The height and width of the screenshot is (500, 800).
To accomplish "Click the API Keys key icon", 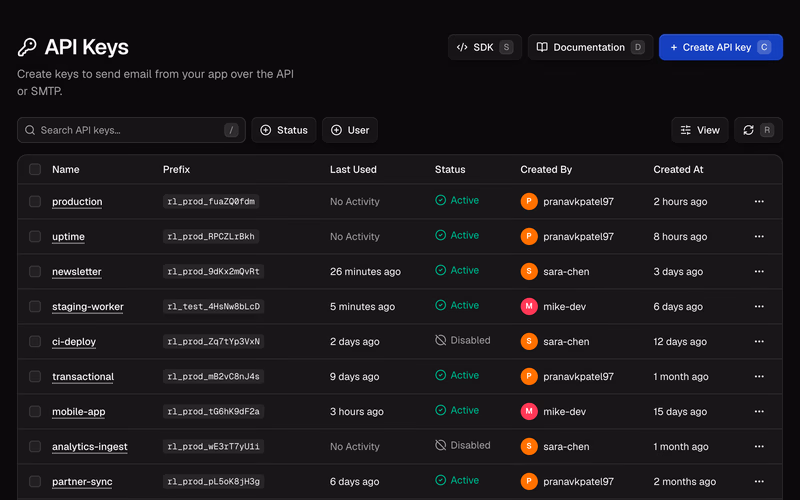I will pos(27,47).
